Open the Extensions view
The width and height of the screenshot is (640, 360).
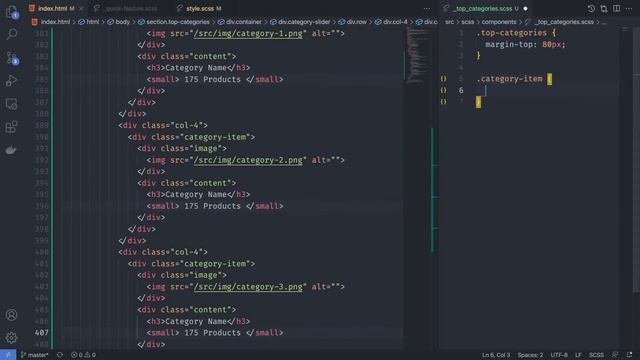pyautogui.click(x=11, y=127)
